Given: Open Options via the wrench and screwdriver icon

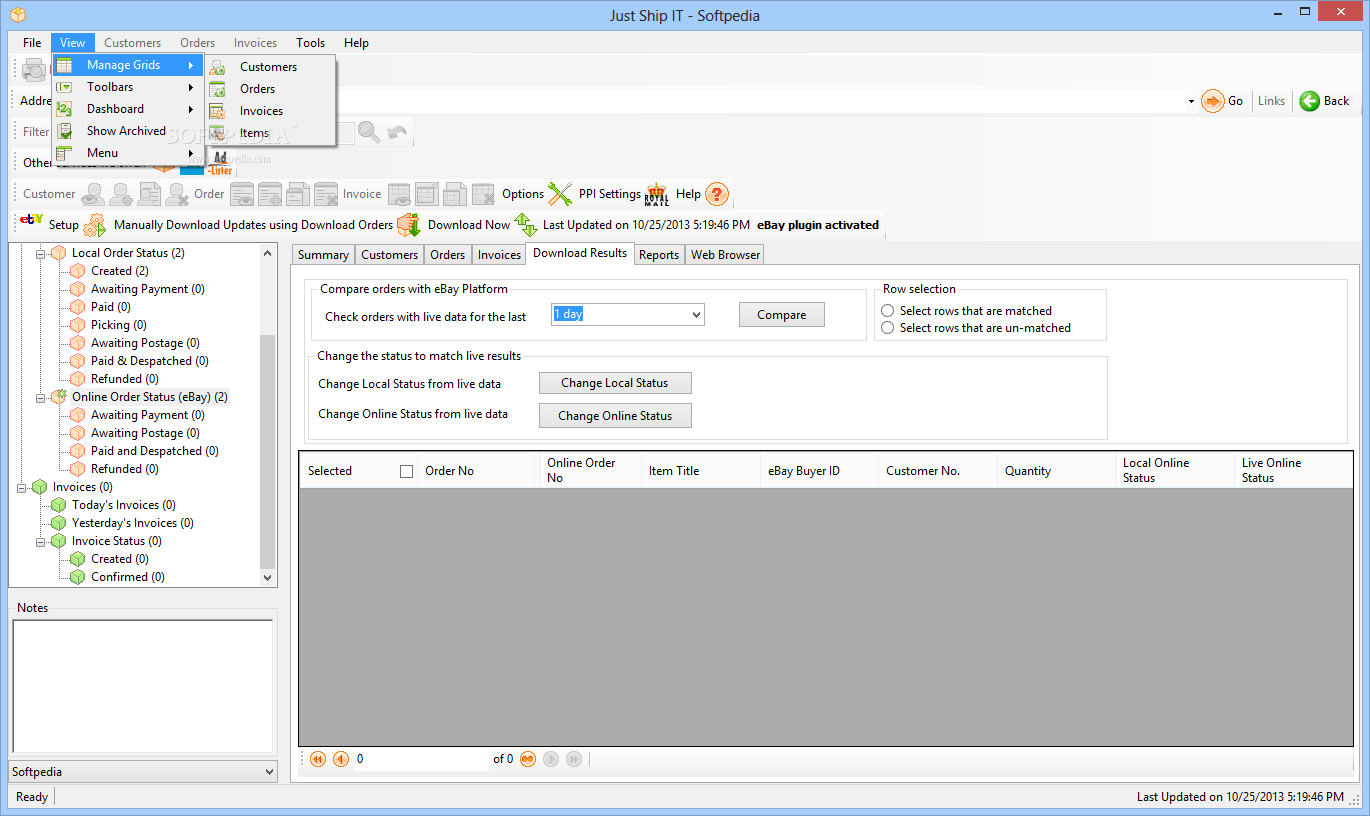Looking at the screenshot, I should (560, 194).
